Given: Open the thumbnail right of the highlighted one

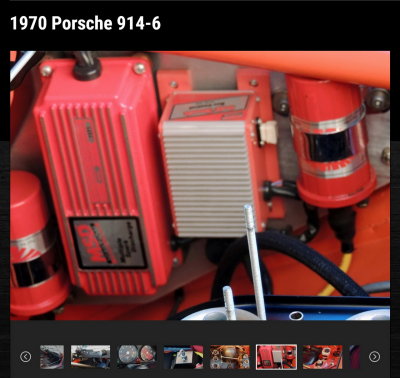Looking at the screenshot, I should point(322,357).
